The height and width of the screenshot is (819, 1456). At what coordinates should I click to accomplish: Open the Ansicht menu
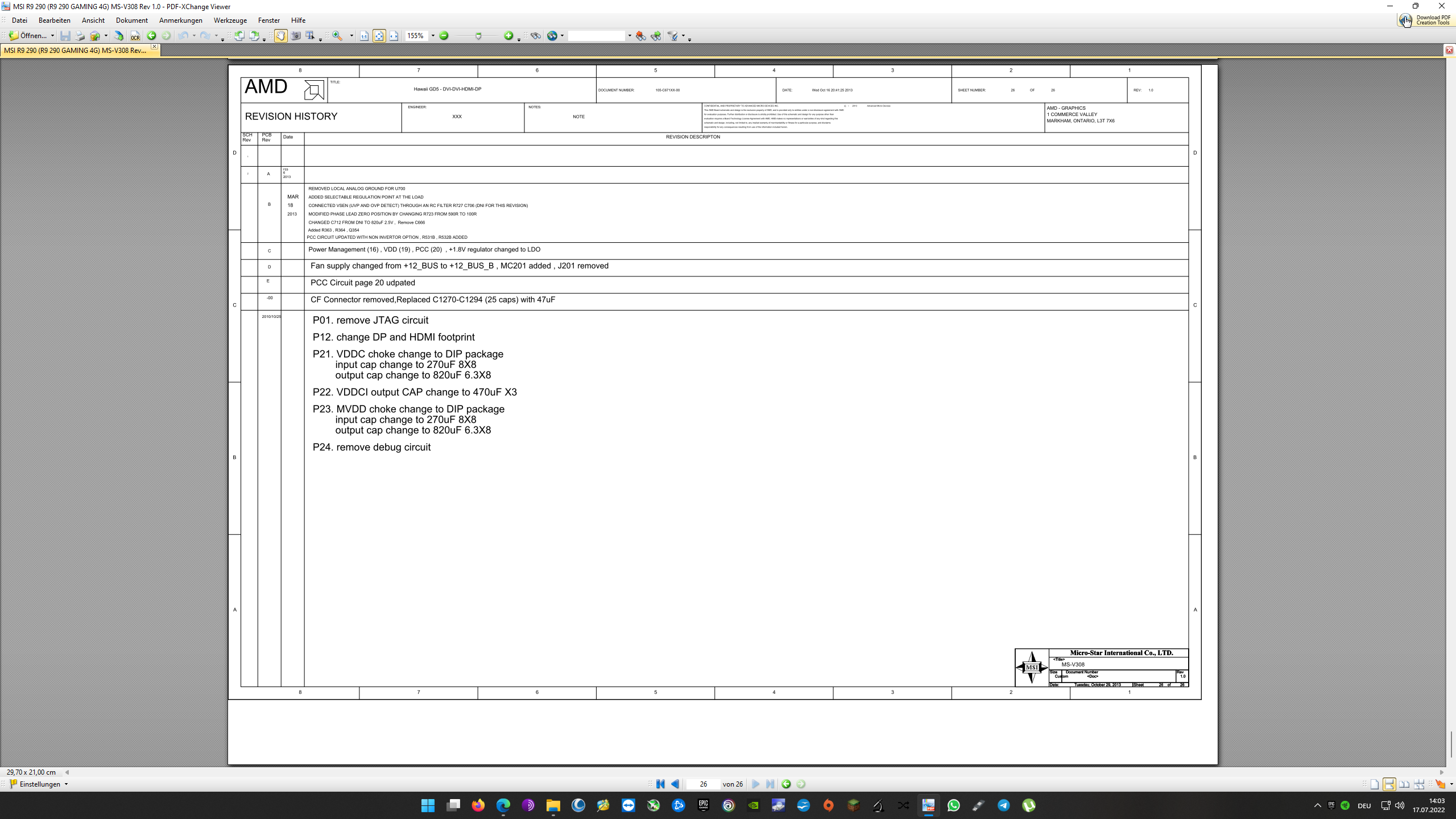pos(93,20)
